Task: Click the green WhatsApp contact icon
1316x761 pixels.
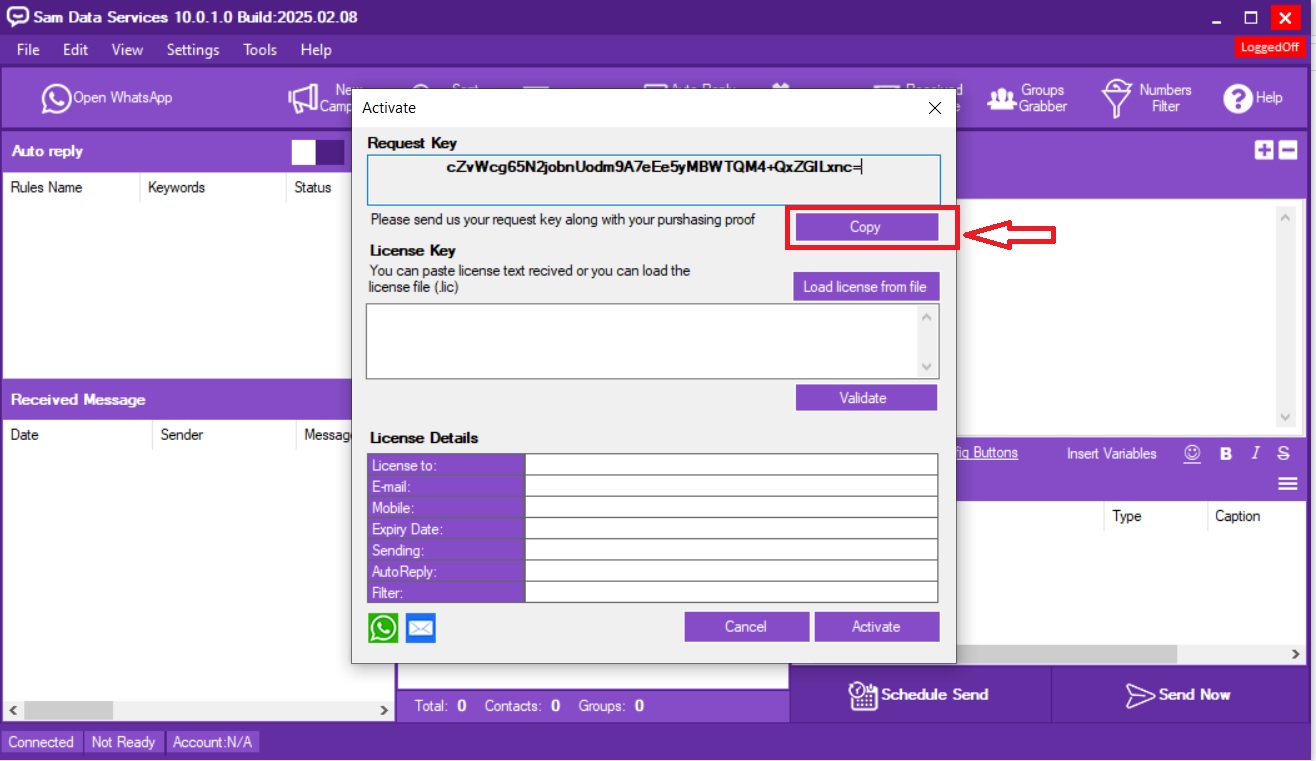Action: pyautogui.click(x=383, y=628)
